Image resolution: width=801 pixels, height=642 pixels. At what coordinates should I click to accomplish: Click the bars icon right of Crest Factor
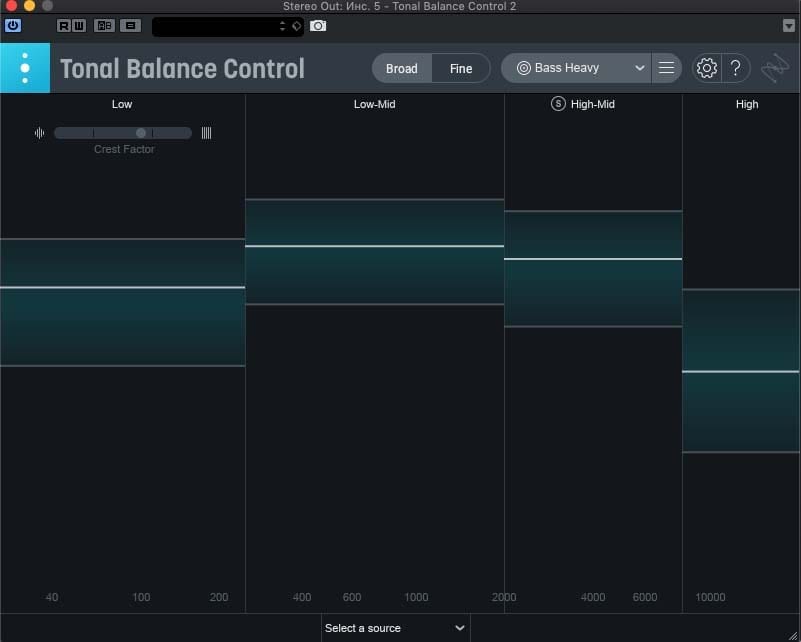pyautogui.click(x=206, y=133)
